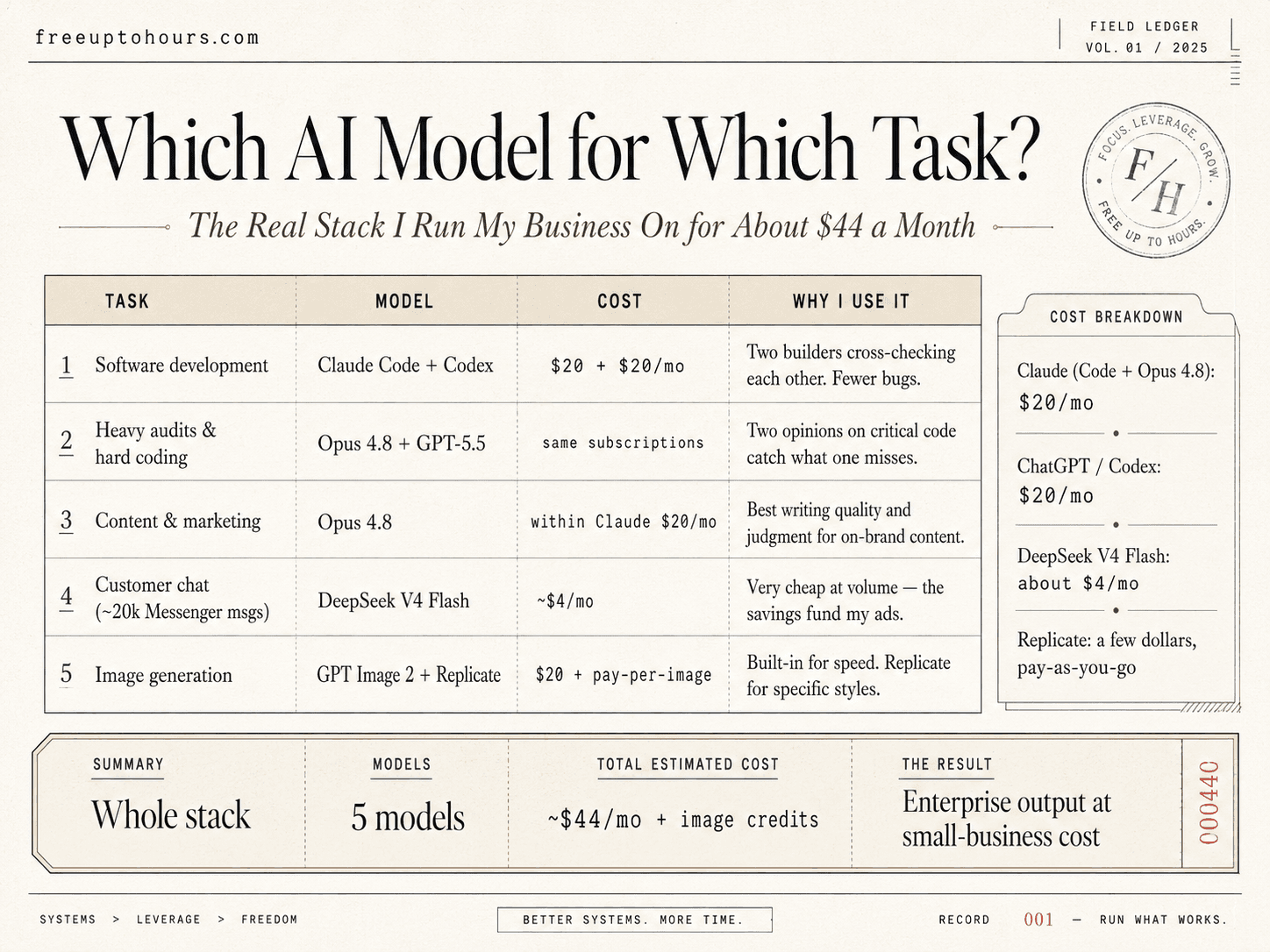
Task: Click the row number 4 in the table
Action: click(66, 597)
